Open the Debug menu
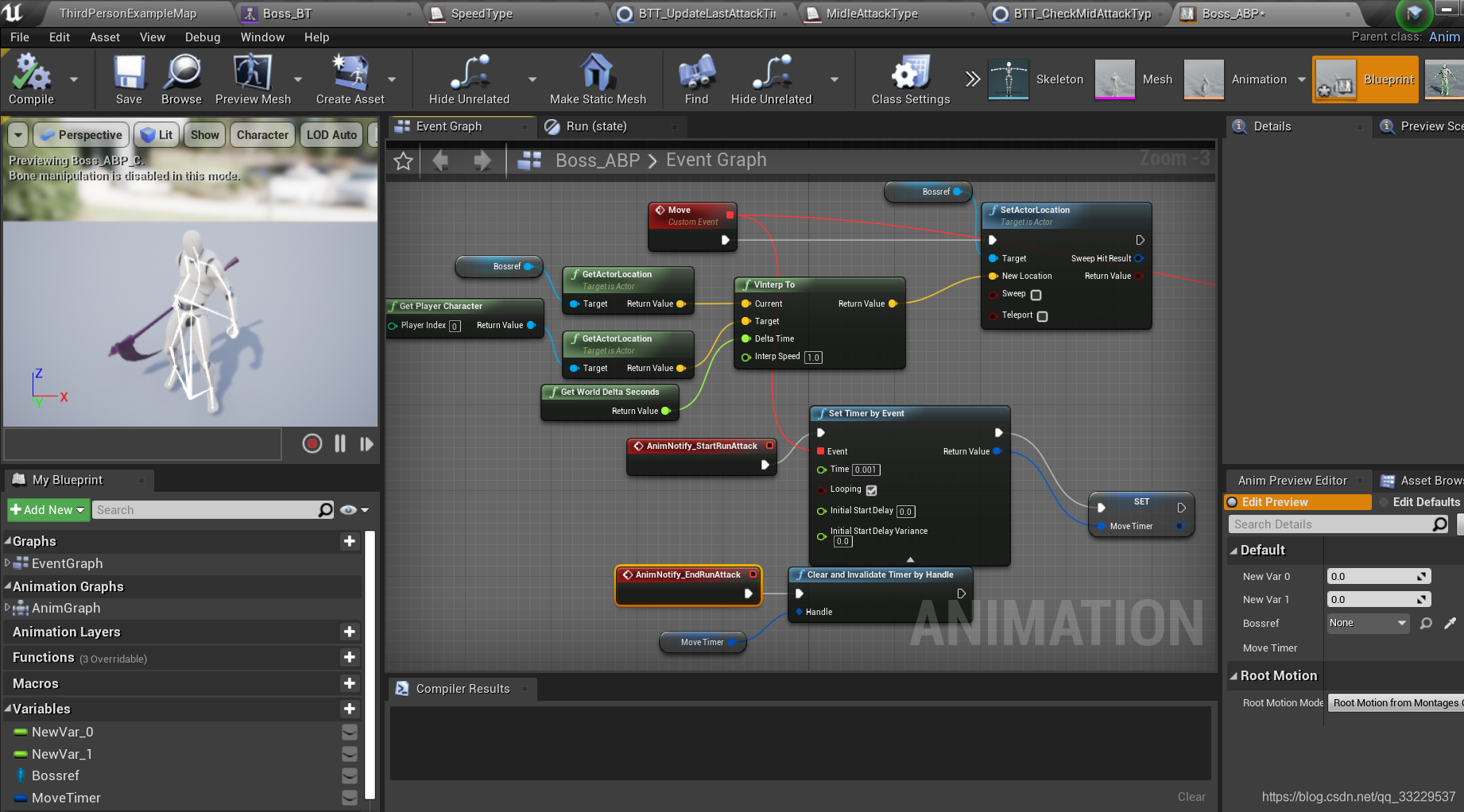Screen dimensions: 1464x812 (x=203, y=37)
